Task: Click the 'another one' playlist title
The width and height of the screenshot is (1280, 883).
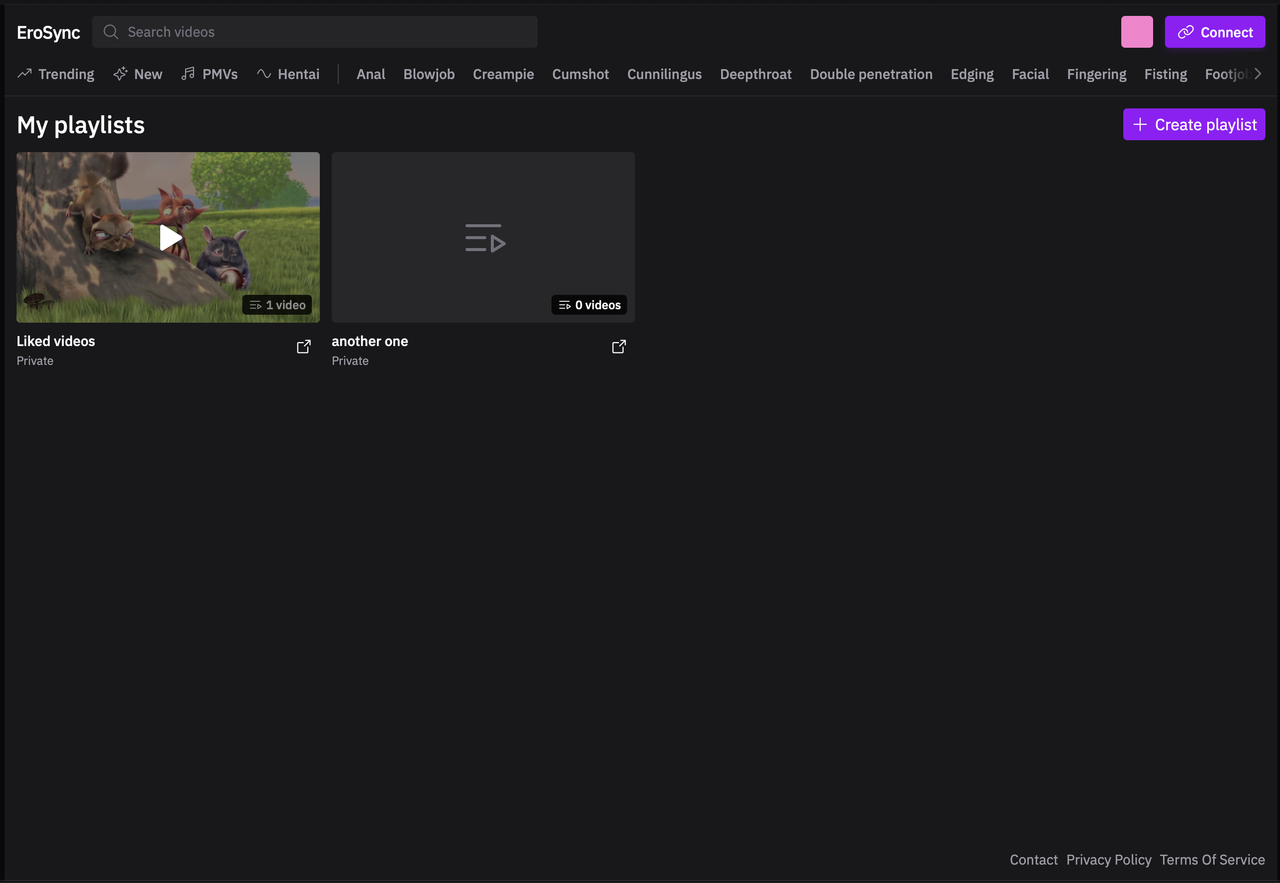Action: tap(370, 341)
